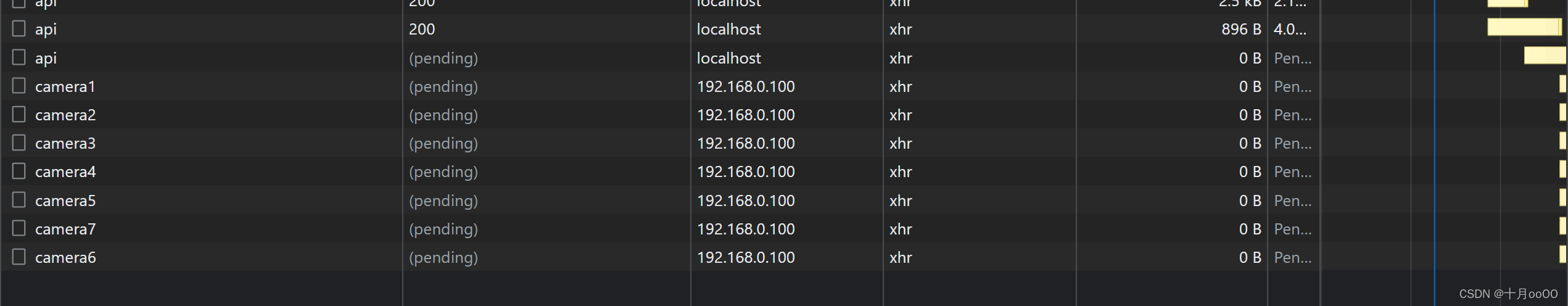Click the 0 B size of camera1
Image resolution: width=1568 pixels, height=306 pixels.
pyautogui.click(x=1250, y=86)
